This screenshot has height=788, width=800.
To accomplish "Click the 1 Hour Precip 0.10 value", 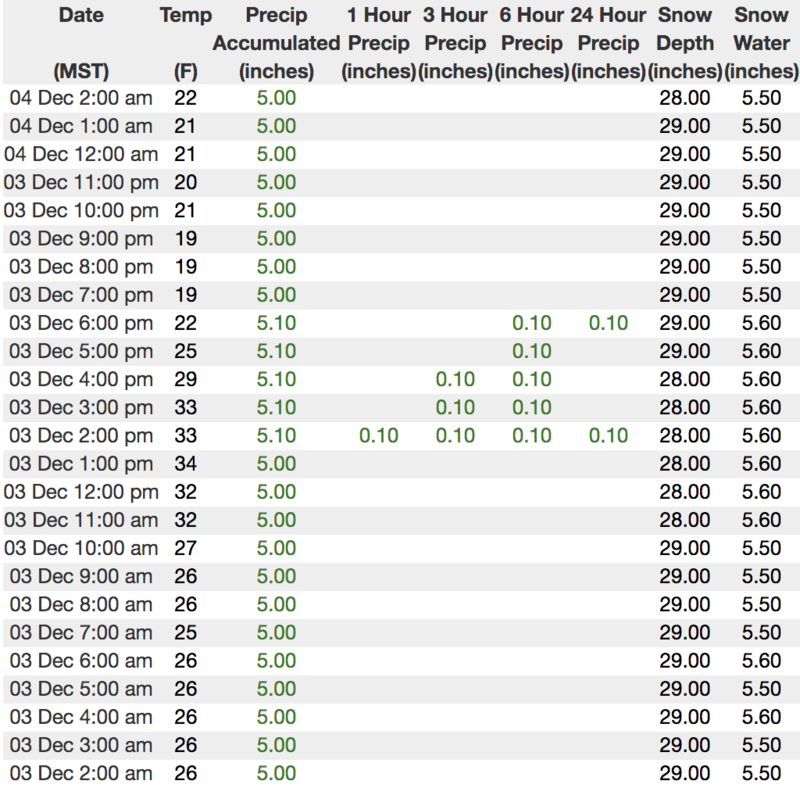I will (x=379, y=435).
